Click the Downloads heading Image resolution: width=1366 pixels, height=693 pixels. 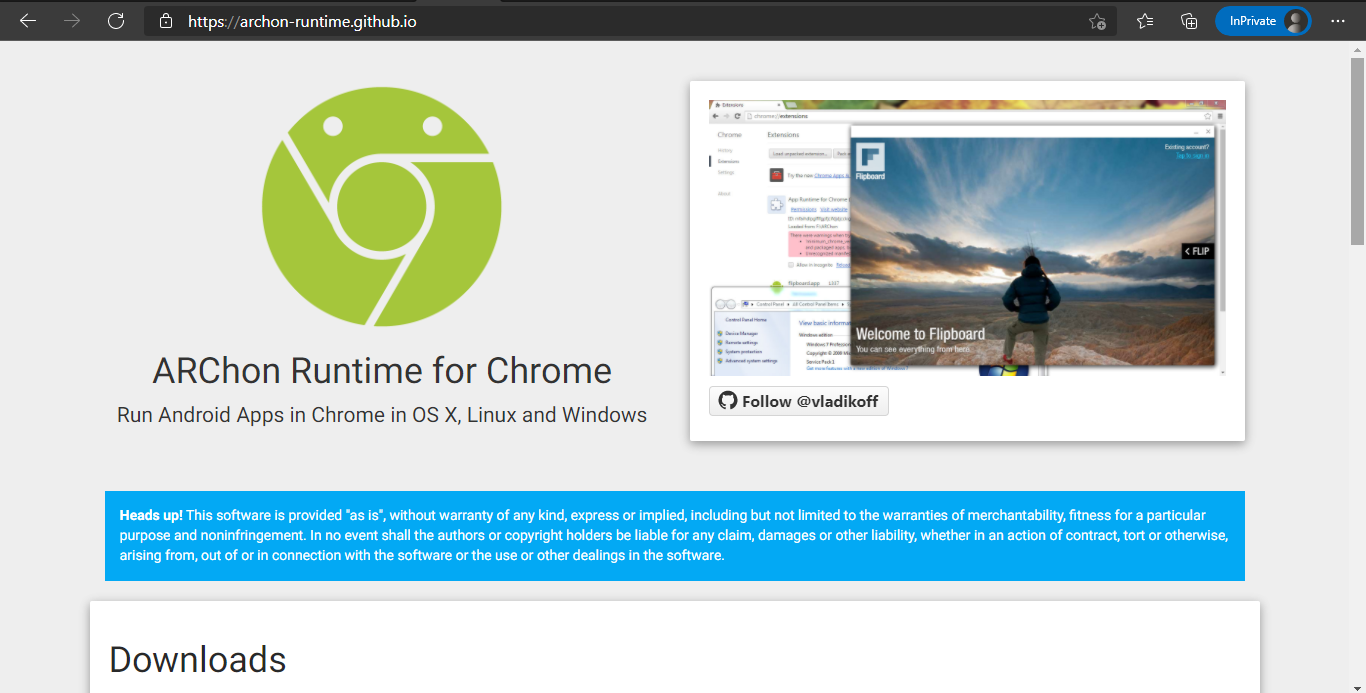[198, 660]
